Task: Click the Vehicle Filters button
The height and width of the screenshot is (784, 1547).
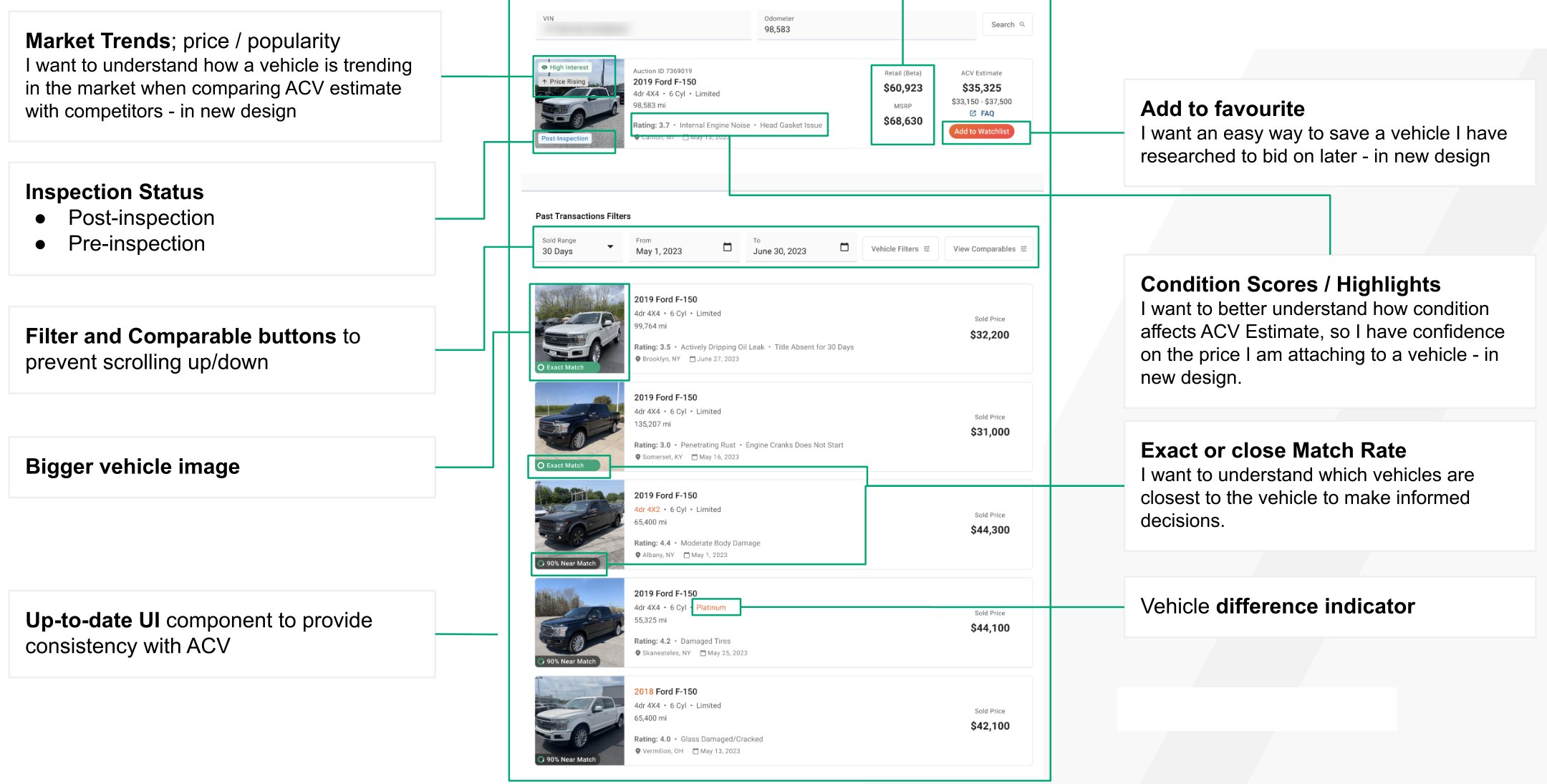Action: (x=900, y=249)
